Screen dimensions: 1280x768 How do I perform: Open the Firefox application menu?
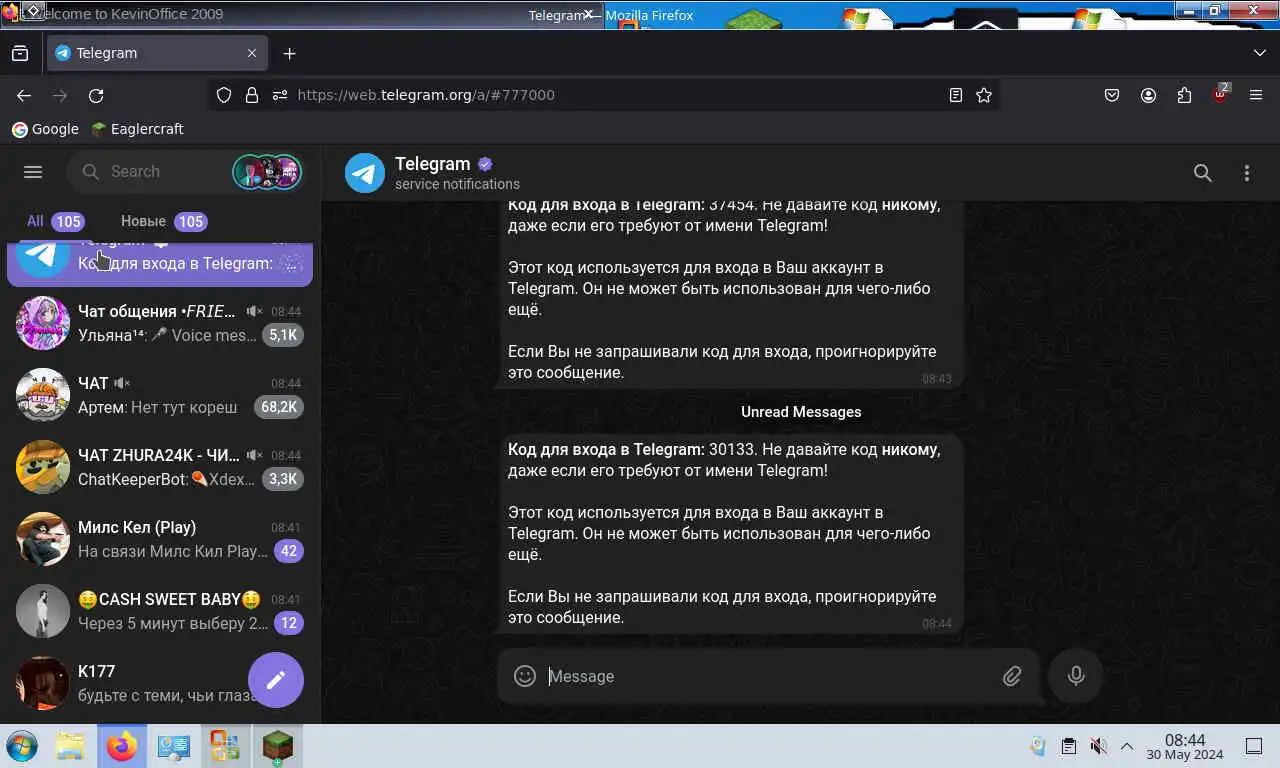[x=1256, y=95]
